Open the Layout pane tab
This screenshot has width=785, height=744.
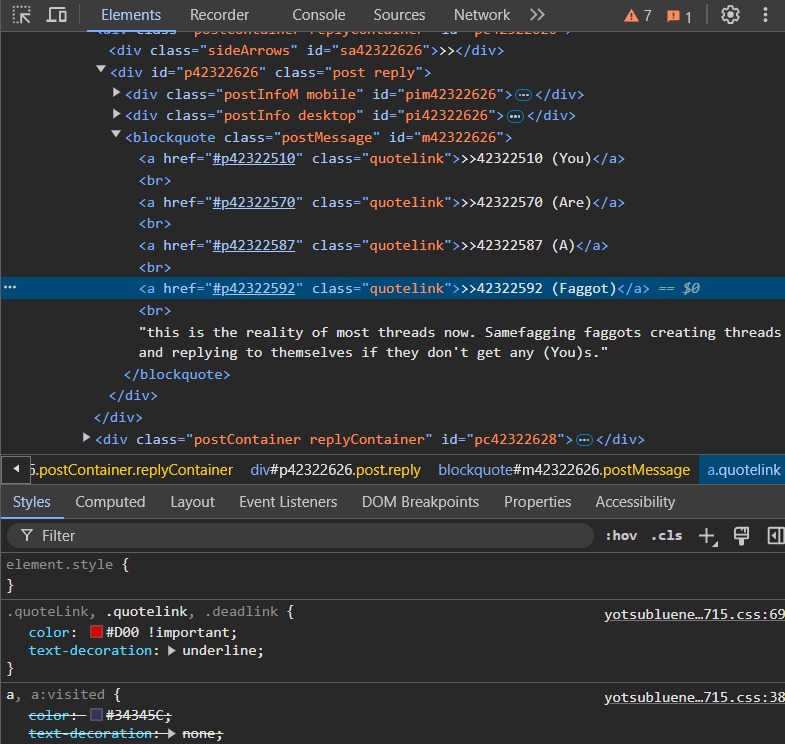click(x=192, y=502)
